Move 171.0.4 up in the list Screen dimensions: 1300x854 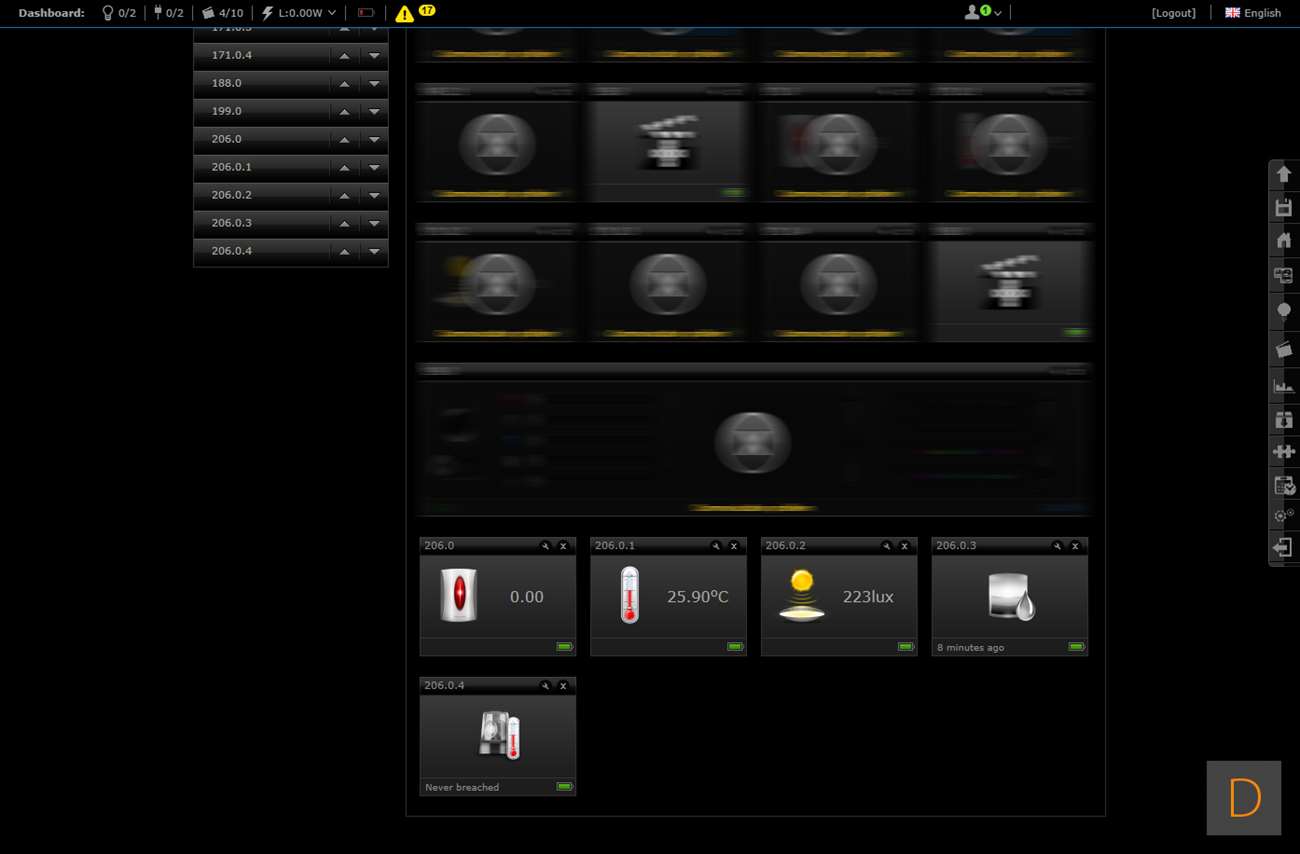point(344,56)
